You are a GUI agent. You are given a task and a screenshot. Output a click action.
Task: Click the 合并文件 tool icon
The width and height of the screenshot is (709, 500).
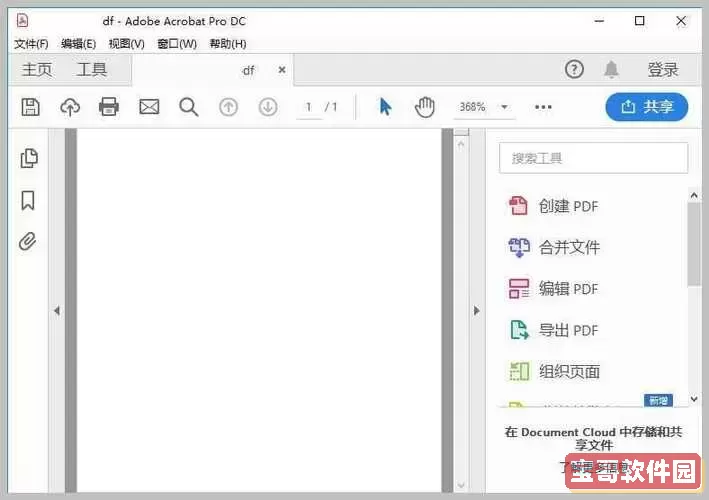coord(519,247)
